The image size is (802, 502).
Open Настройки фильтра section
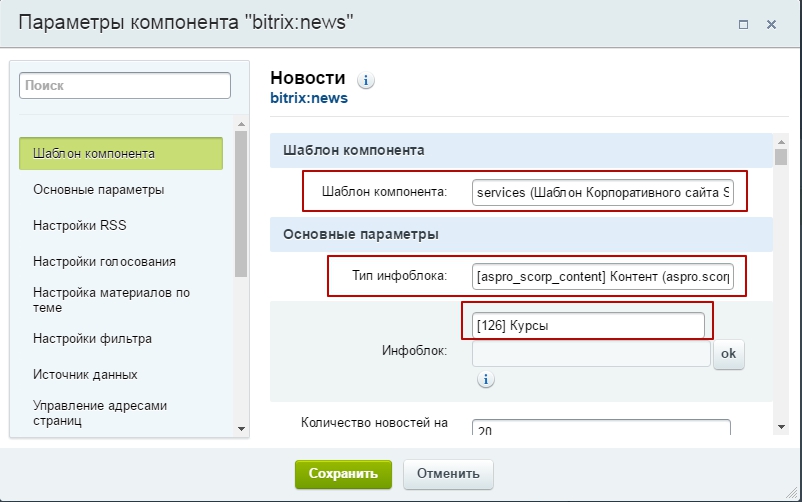click(93, 338)
